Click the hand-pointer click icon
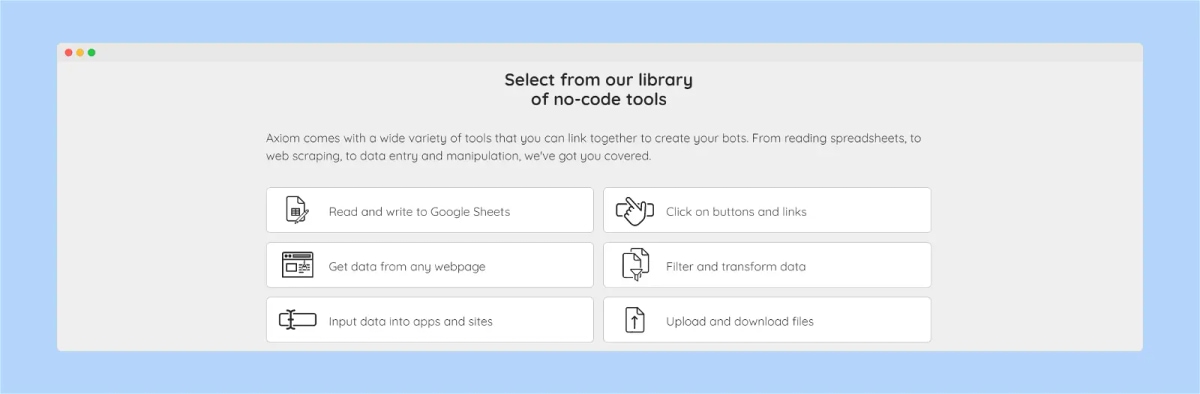The height and width of the screenshot is (394, 1200). click(634, 210)
